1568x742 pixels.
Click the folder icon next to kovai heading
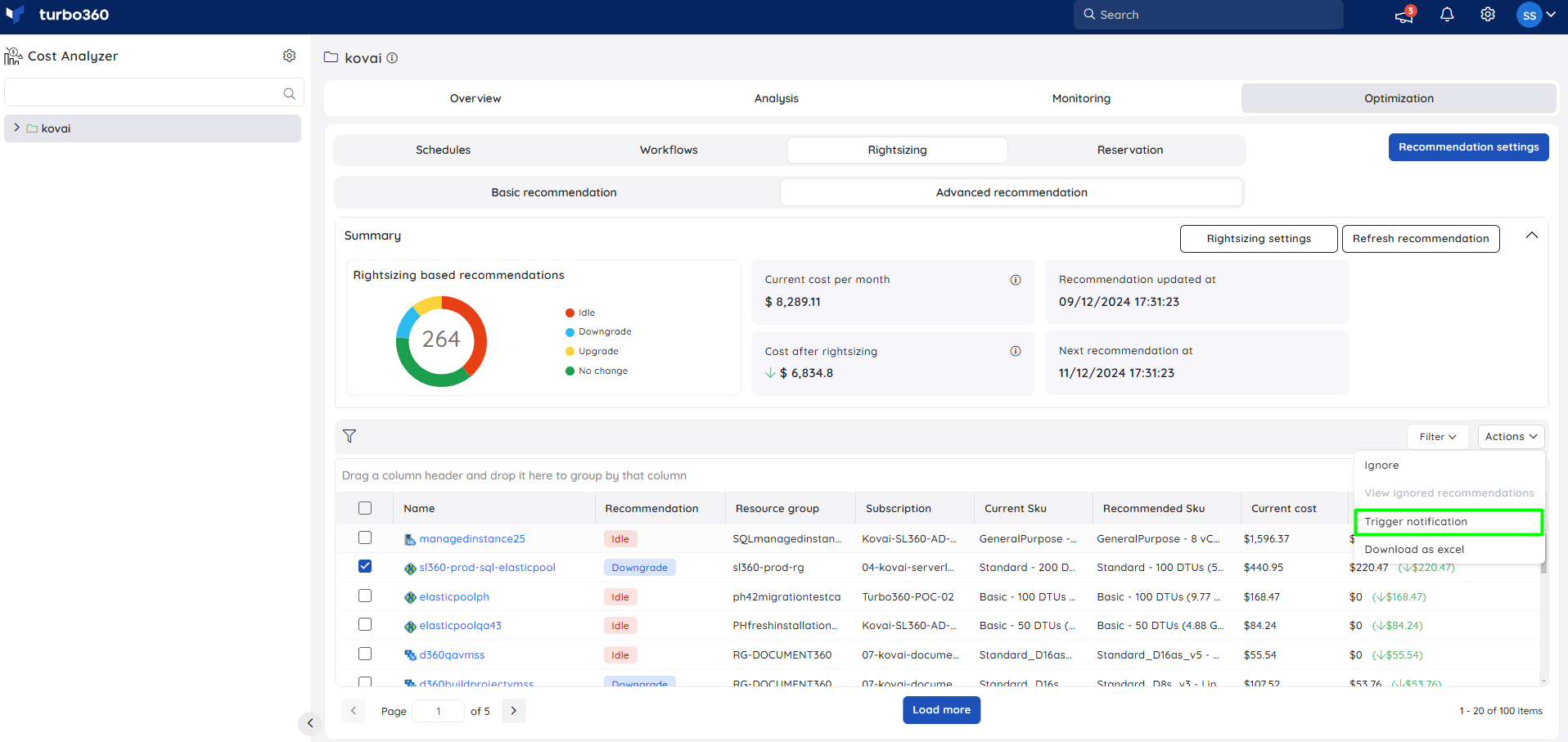[x=331, y=57]
